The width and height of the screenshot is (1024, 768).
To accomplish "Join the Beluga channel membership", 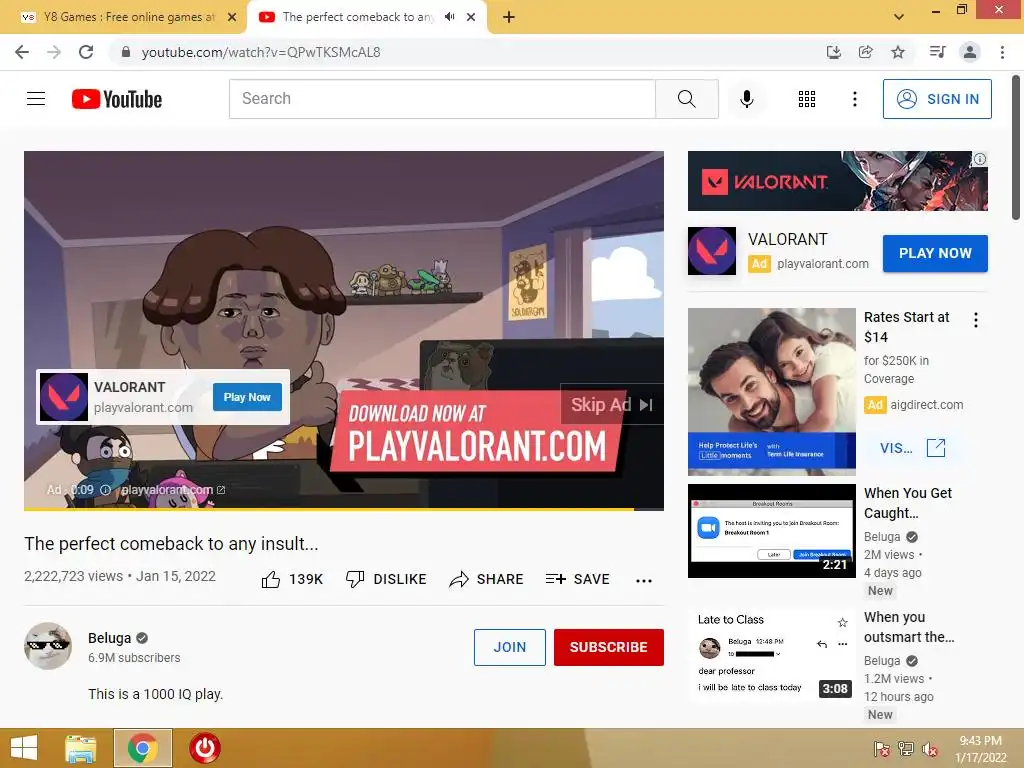I will pyautogui.click(x=509, y=647).
